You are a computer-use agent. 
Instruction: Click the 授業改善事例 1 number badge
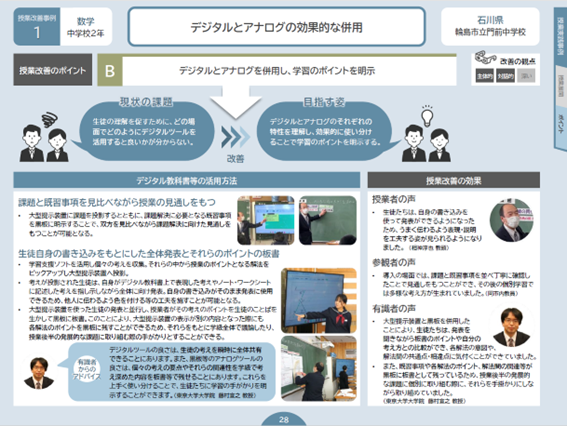coord(37,27)
